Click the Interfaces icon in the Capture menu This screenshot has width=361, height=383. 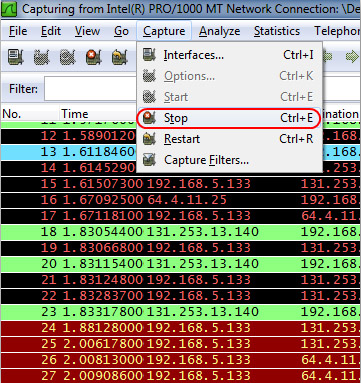tap(149, 55)
